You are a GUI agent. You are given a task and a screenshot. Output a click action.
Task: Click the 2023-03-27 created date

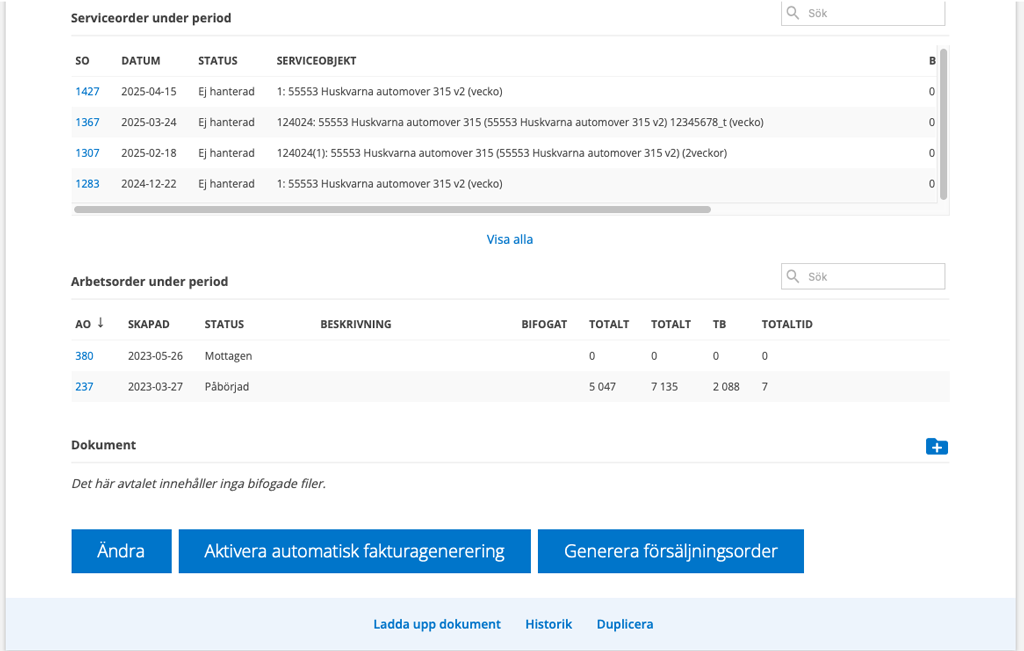(155, 387)
